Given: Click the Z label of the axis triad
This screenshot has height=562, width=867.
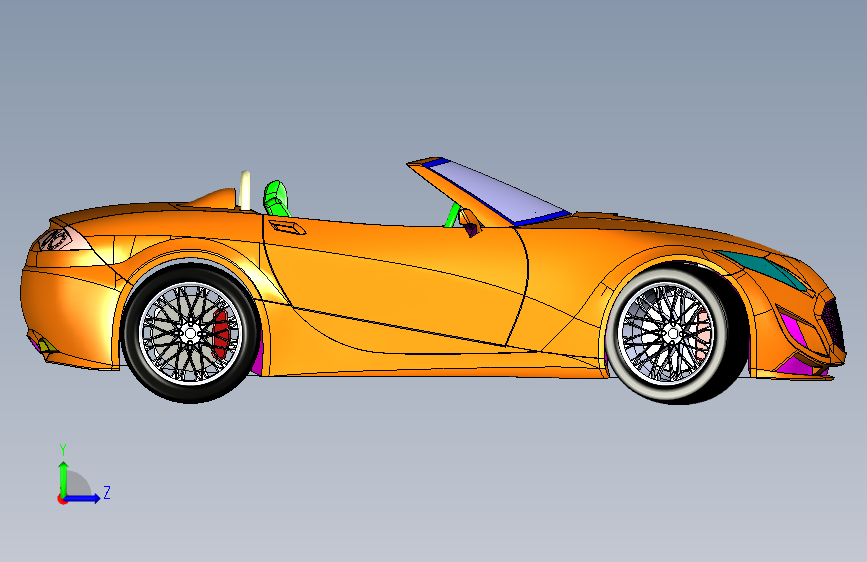Looking at the screenshot, I should tap(107, 492).
